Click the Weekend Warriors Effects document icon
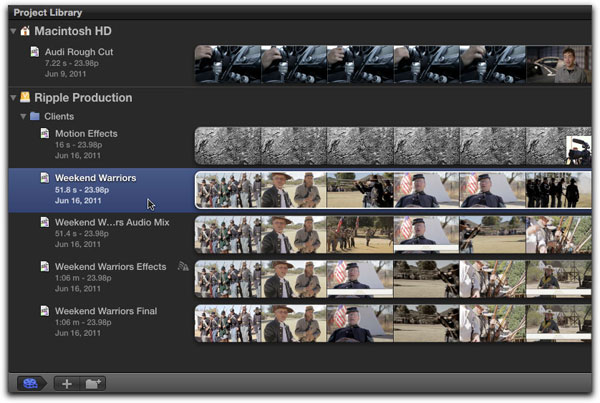Image resolution: width=600 pixels, height=403 pixels. (45, 266)
